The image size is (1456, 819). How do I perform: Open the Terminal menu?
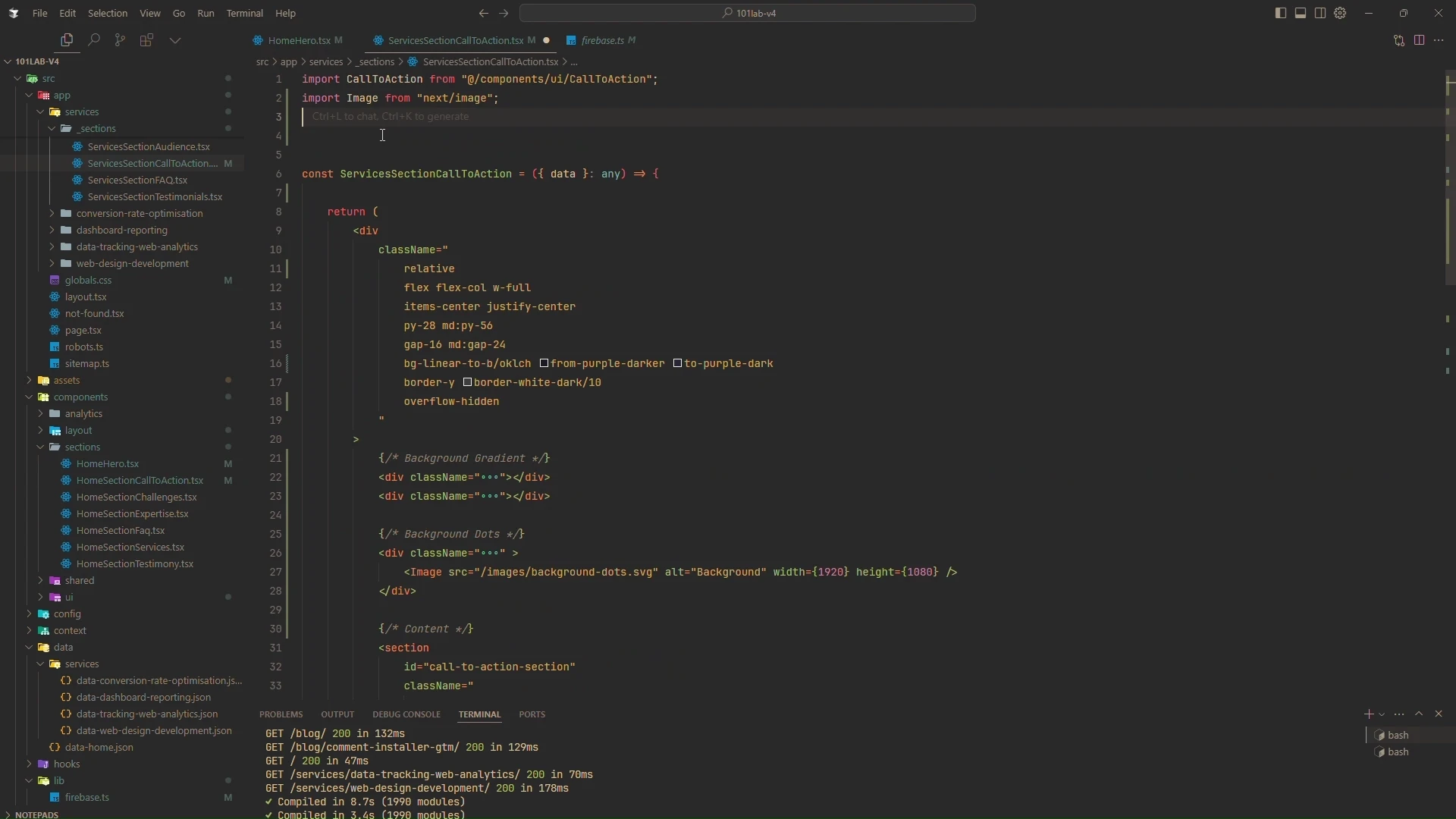pos(244,13)
